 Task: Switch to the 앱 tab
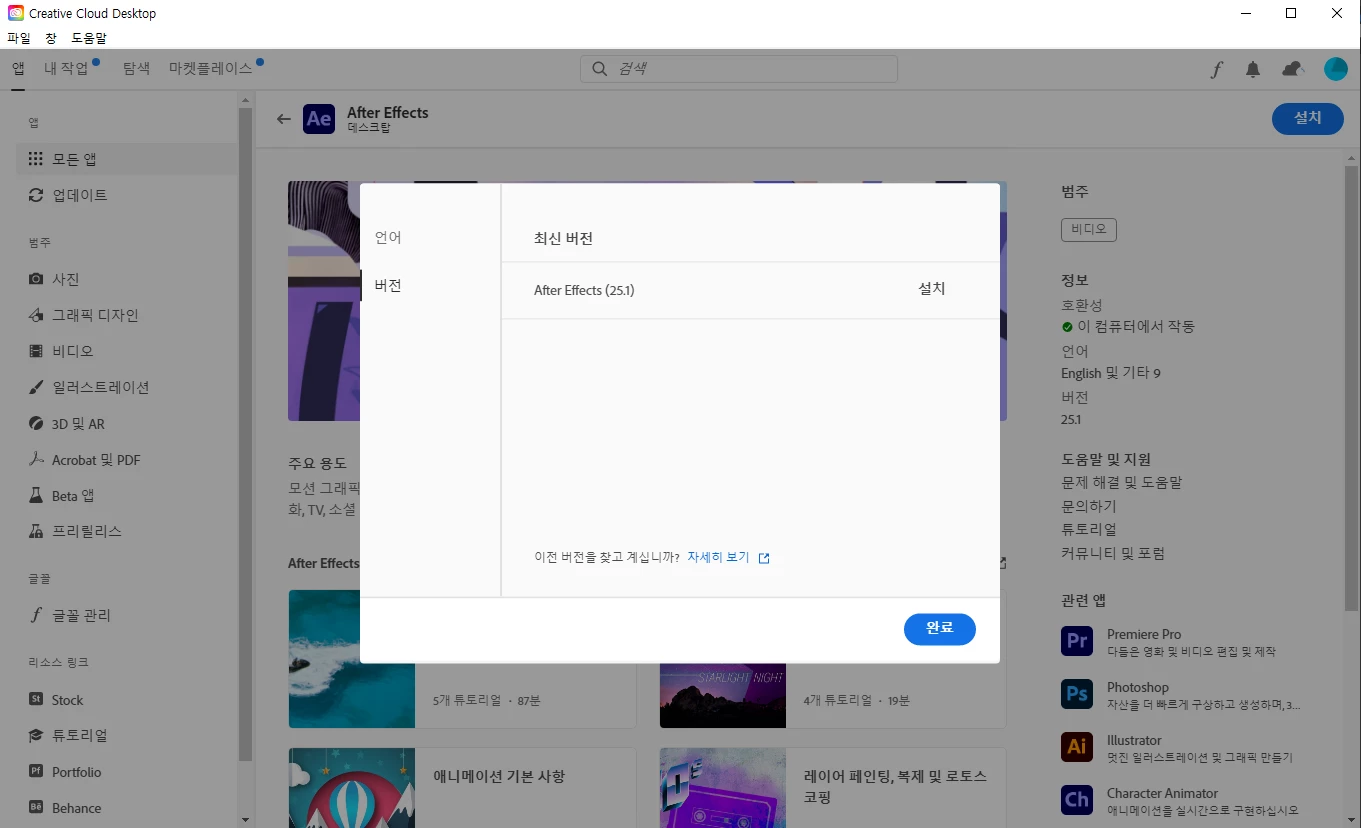(18, 69)
